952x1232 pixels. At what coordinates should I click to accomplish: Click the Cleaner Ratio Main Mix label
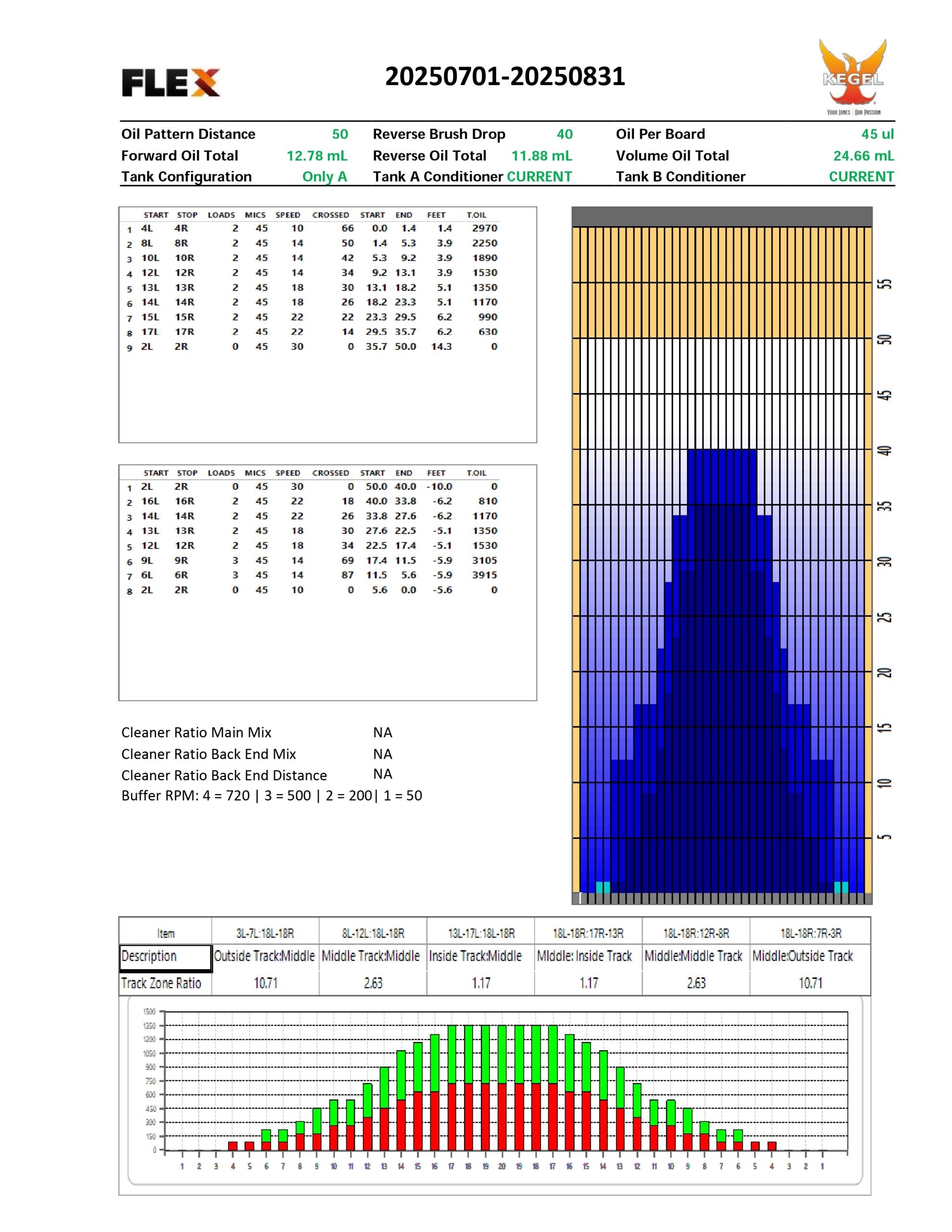coord(196,733)
